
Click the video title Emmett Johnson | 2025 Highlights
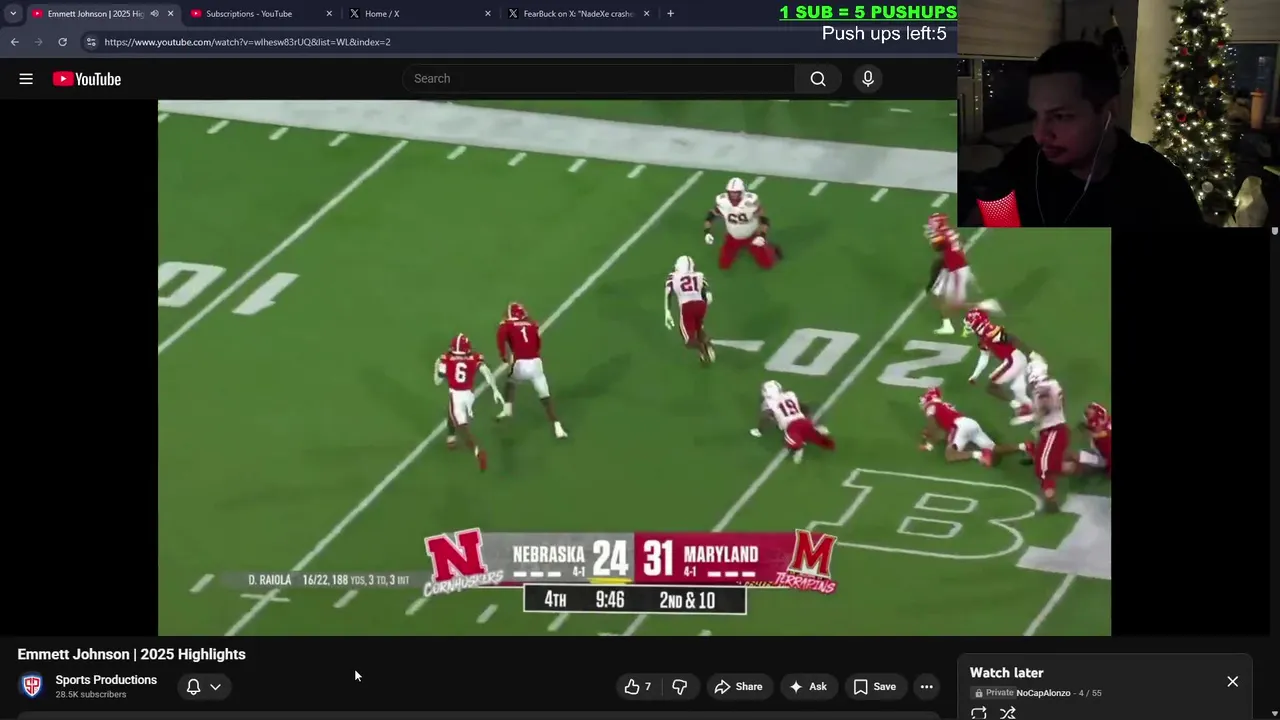pyautogui.click(x=131, y=654)
